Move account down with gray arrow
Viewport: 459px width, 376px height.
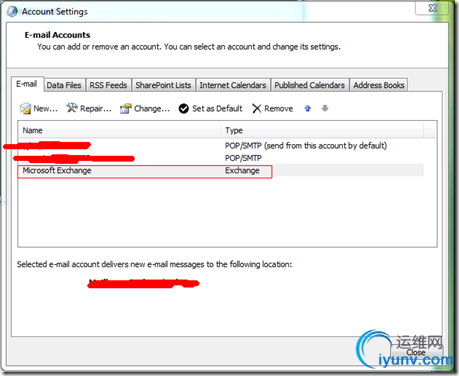click(325, 108)
